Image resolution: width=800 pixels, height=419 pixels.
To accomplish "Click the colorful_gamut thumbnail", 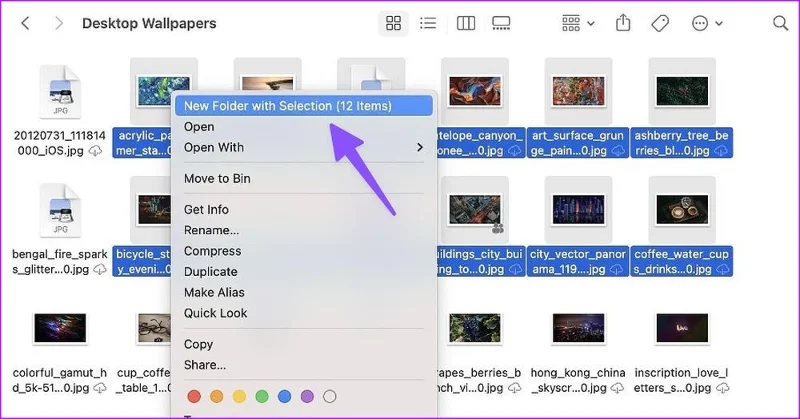I will tap(60, 328).
